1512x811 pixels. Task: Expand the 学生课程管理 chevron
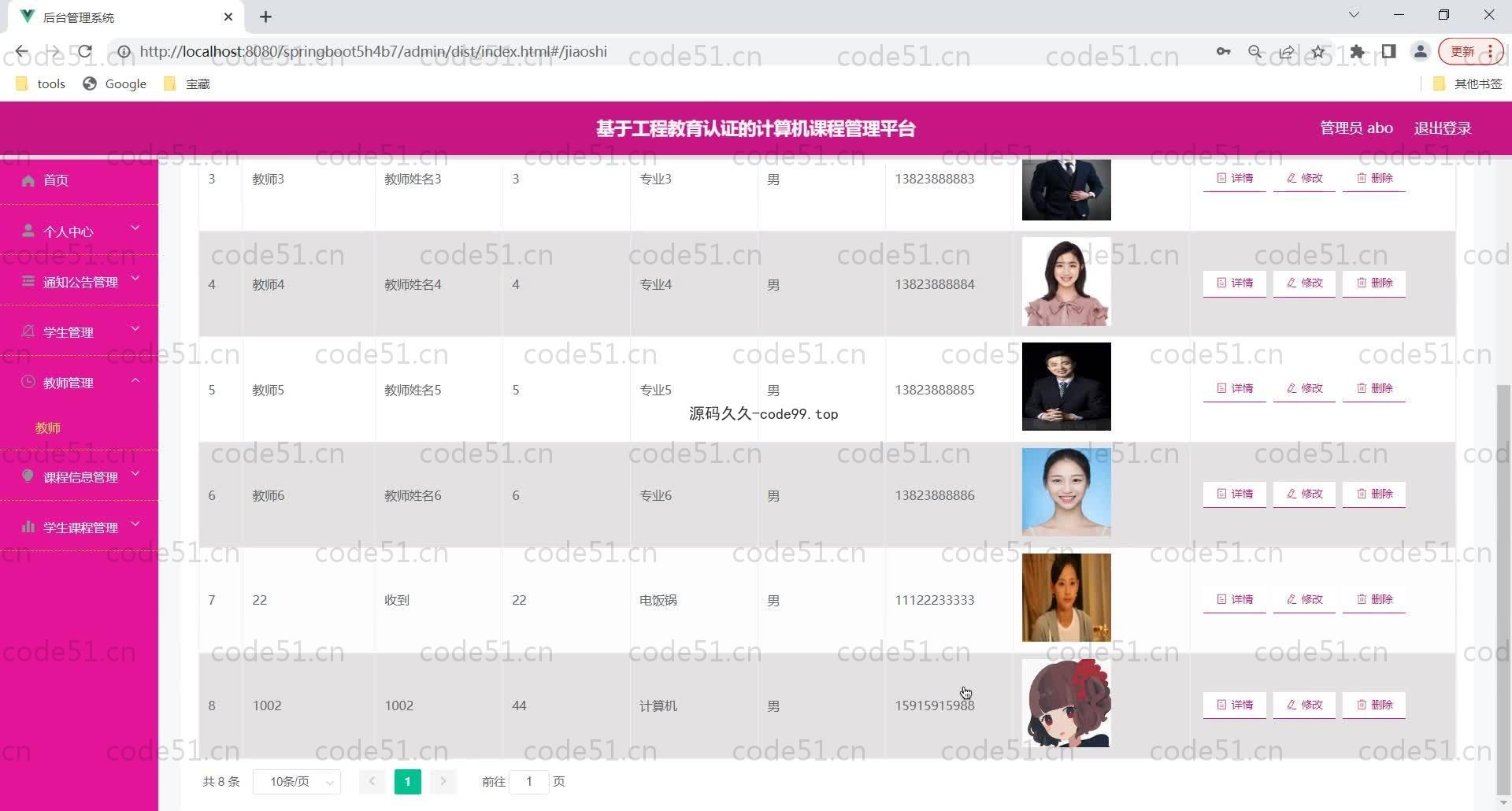click(135, 524)
